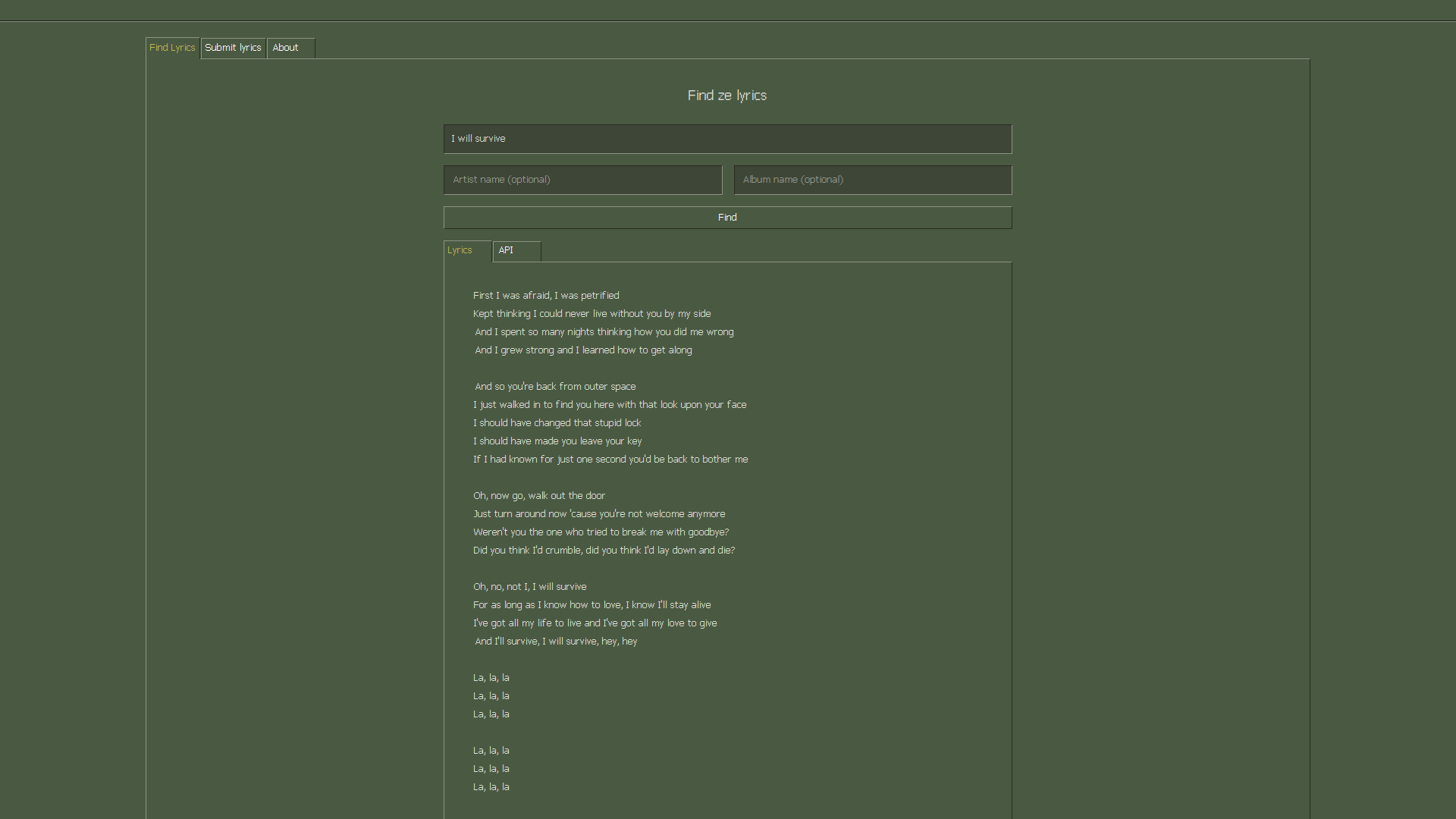
Task: Click the line 'Kept thinking I could never live without you by my side'
Action: click(591, 314)
